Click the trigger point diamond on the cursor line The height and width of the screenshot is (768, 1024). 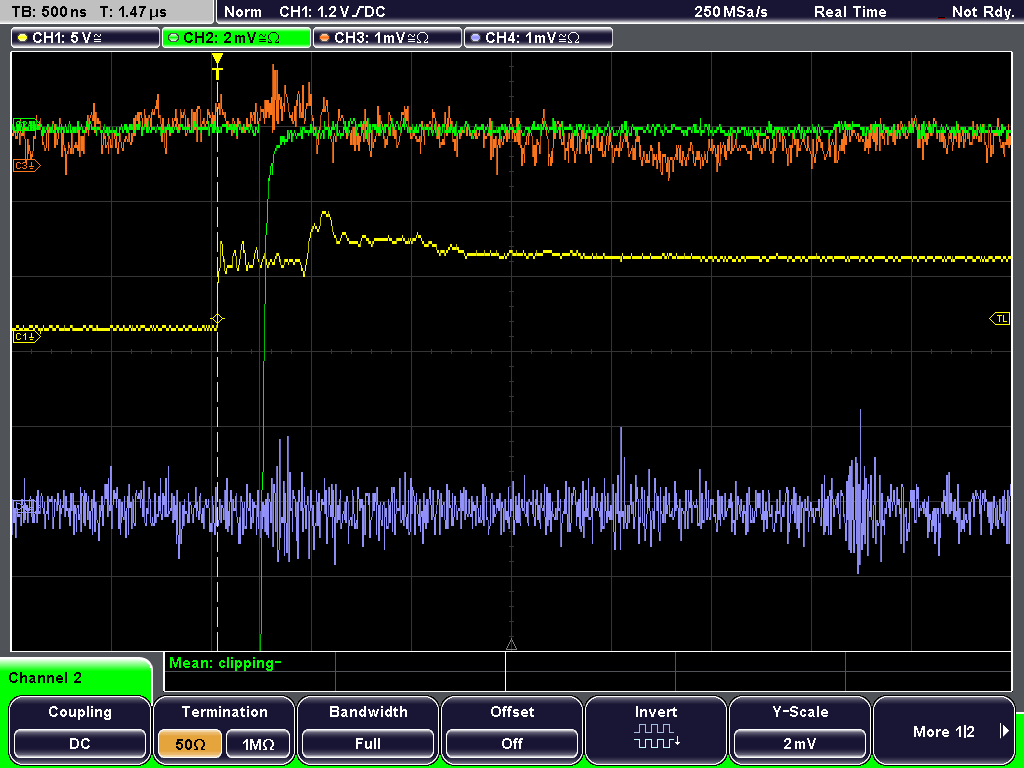coord(217,319)
